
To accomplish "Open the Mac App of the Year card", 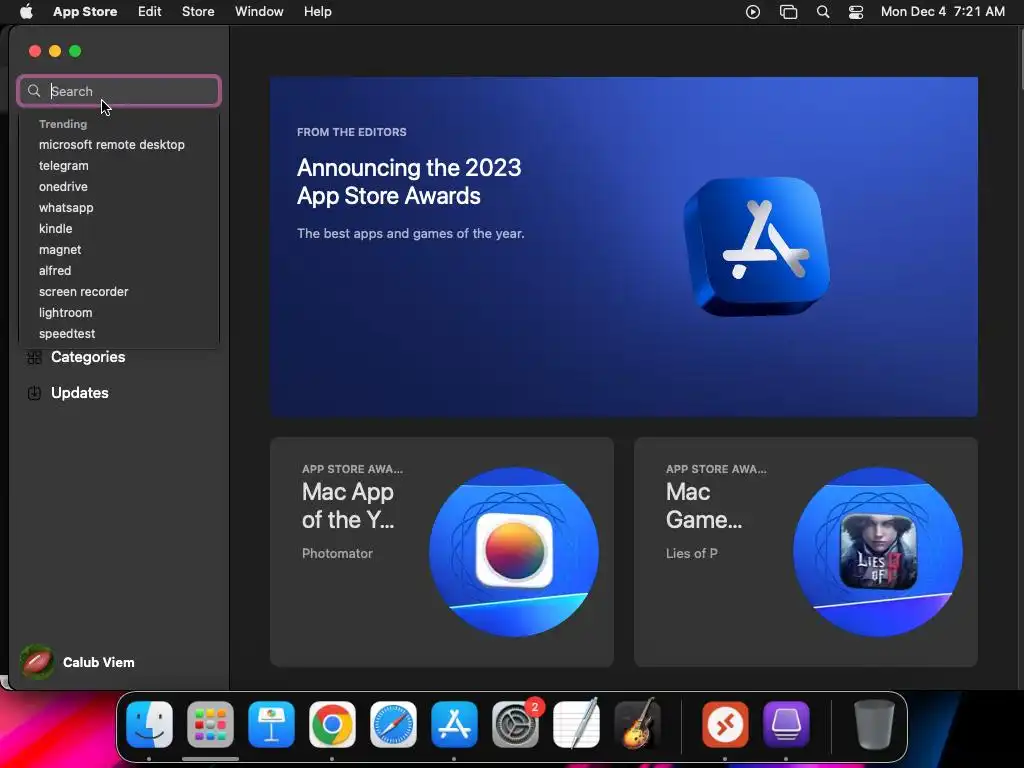I will tap(441, 552).
